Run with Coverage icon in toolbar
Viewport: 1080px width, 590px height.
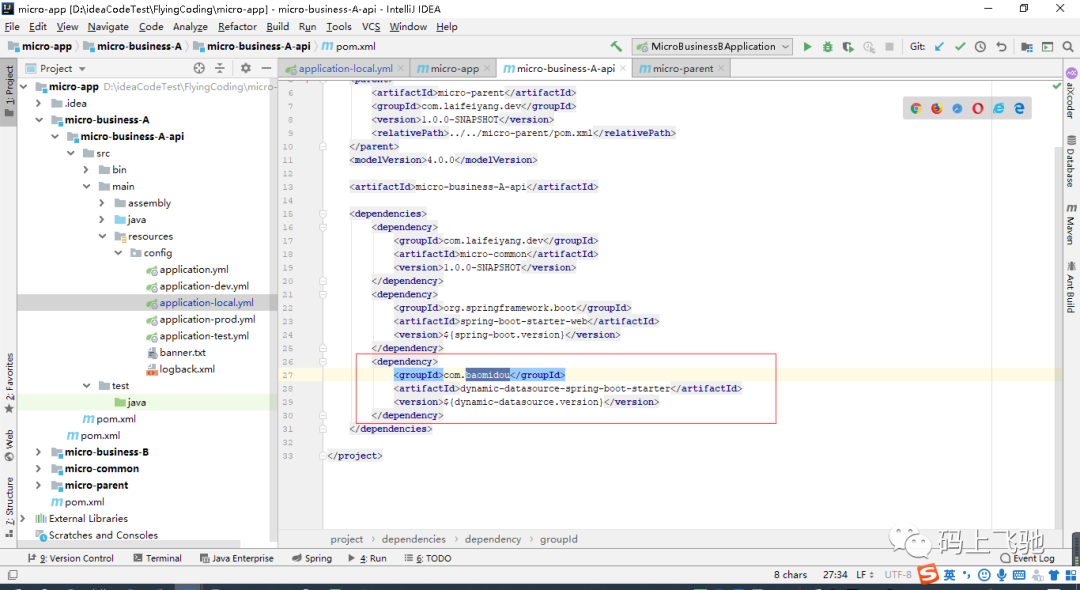pyautogui.click(x=849, y=47)
